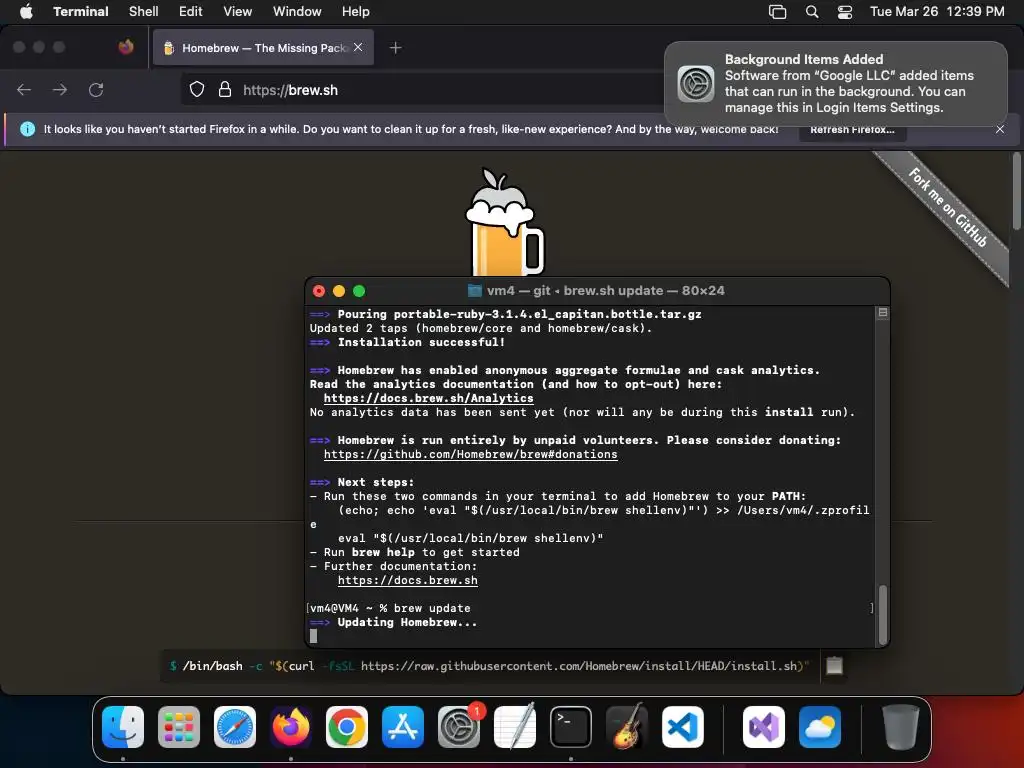The image size is (1024, 768).
Task: Open the Help menu
Action: click(x=356, y=12)
